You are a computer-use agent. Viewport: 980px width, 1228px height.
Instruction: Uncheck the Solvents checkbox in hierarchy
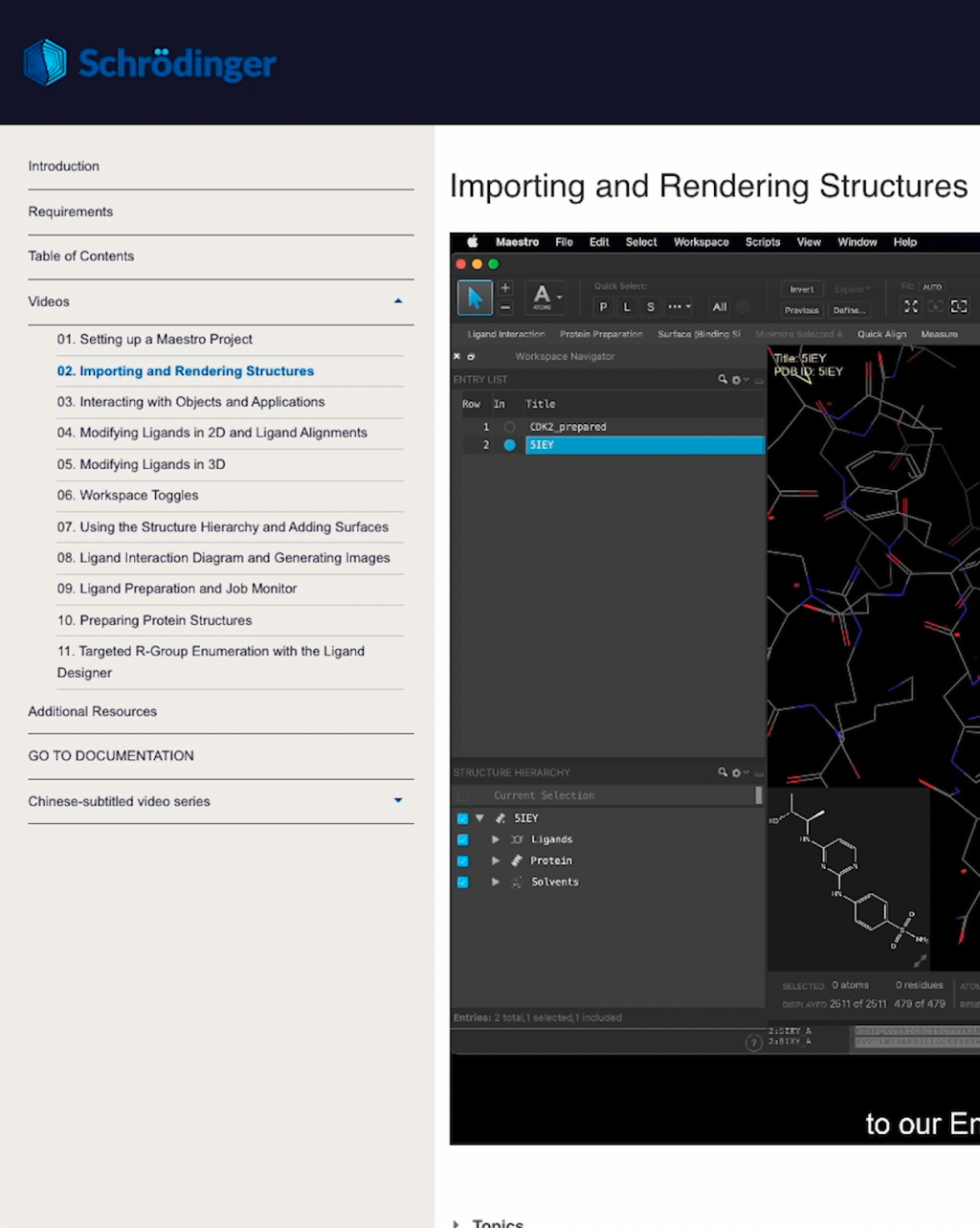coord(462,882)
